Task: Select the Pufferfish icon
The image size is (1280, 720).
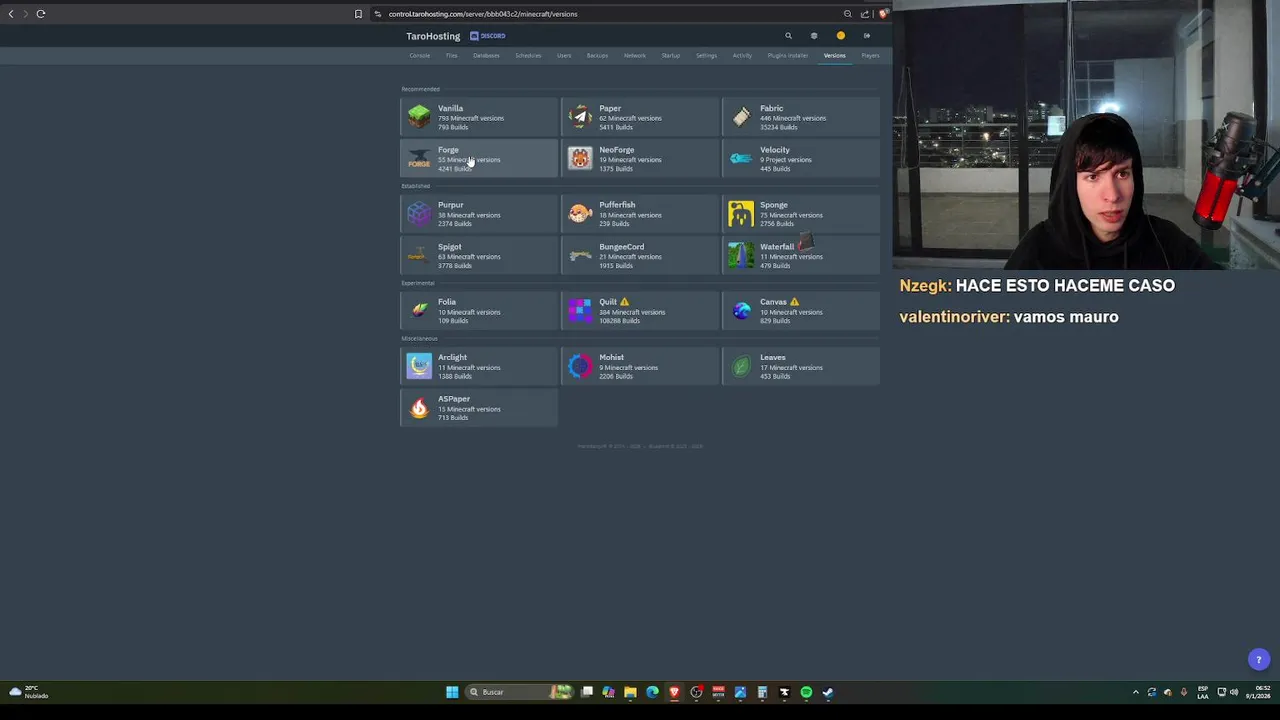Action: [x=580, y=214]
